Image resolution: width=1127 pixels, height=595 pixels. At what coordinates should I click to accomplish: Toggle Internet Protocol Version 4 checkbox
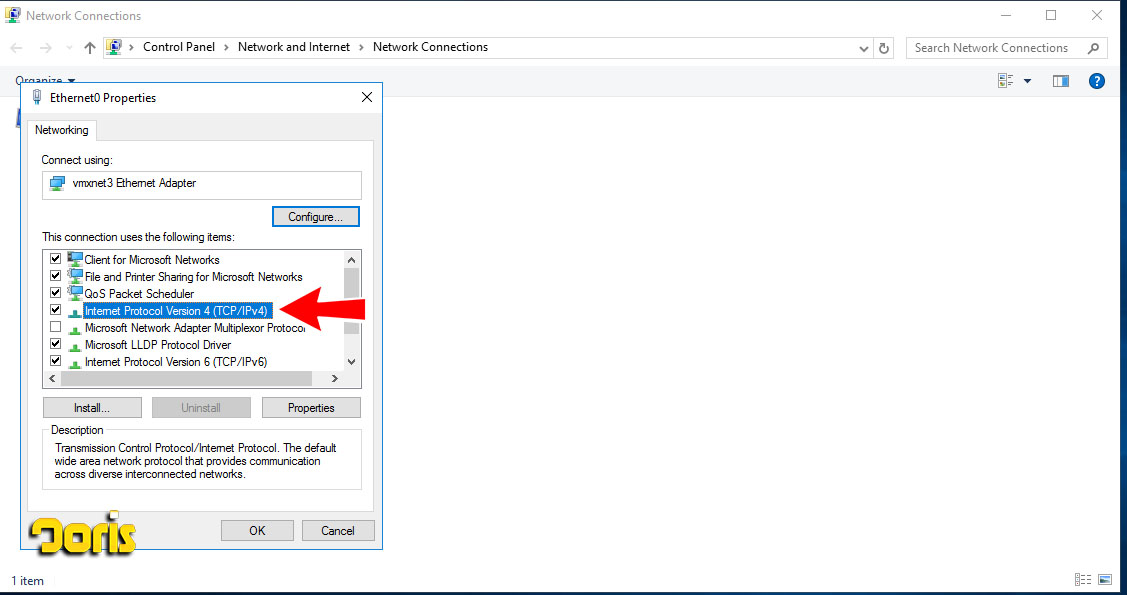click(55, 310)
